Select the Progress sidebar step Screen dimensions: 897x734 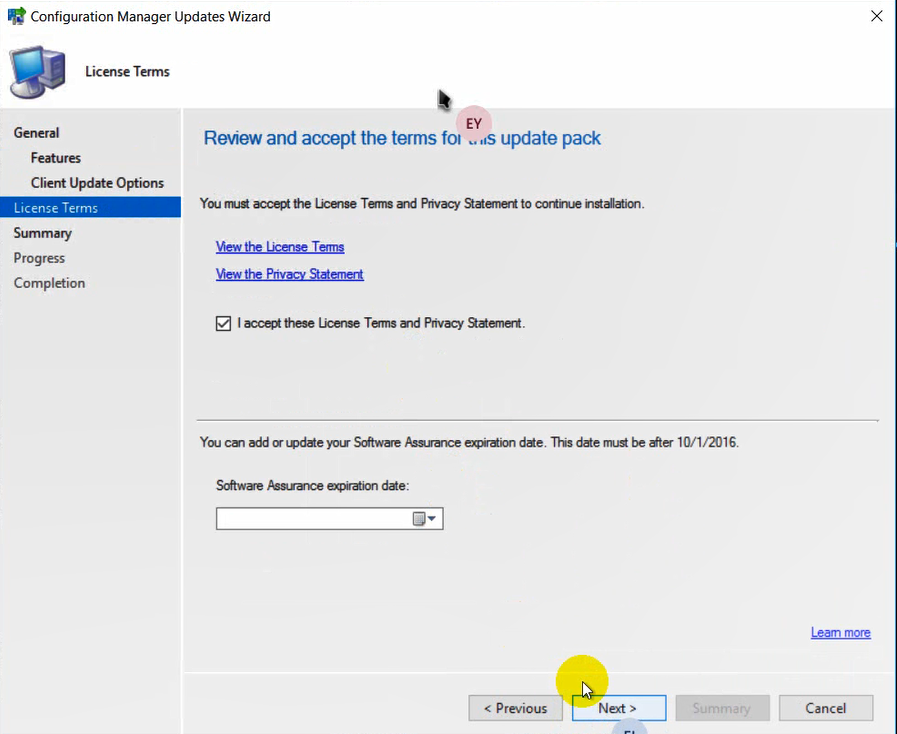(39, 258)
